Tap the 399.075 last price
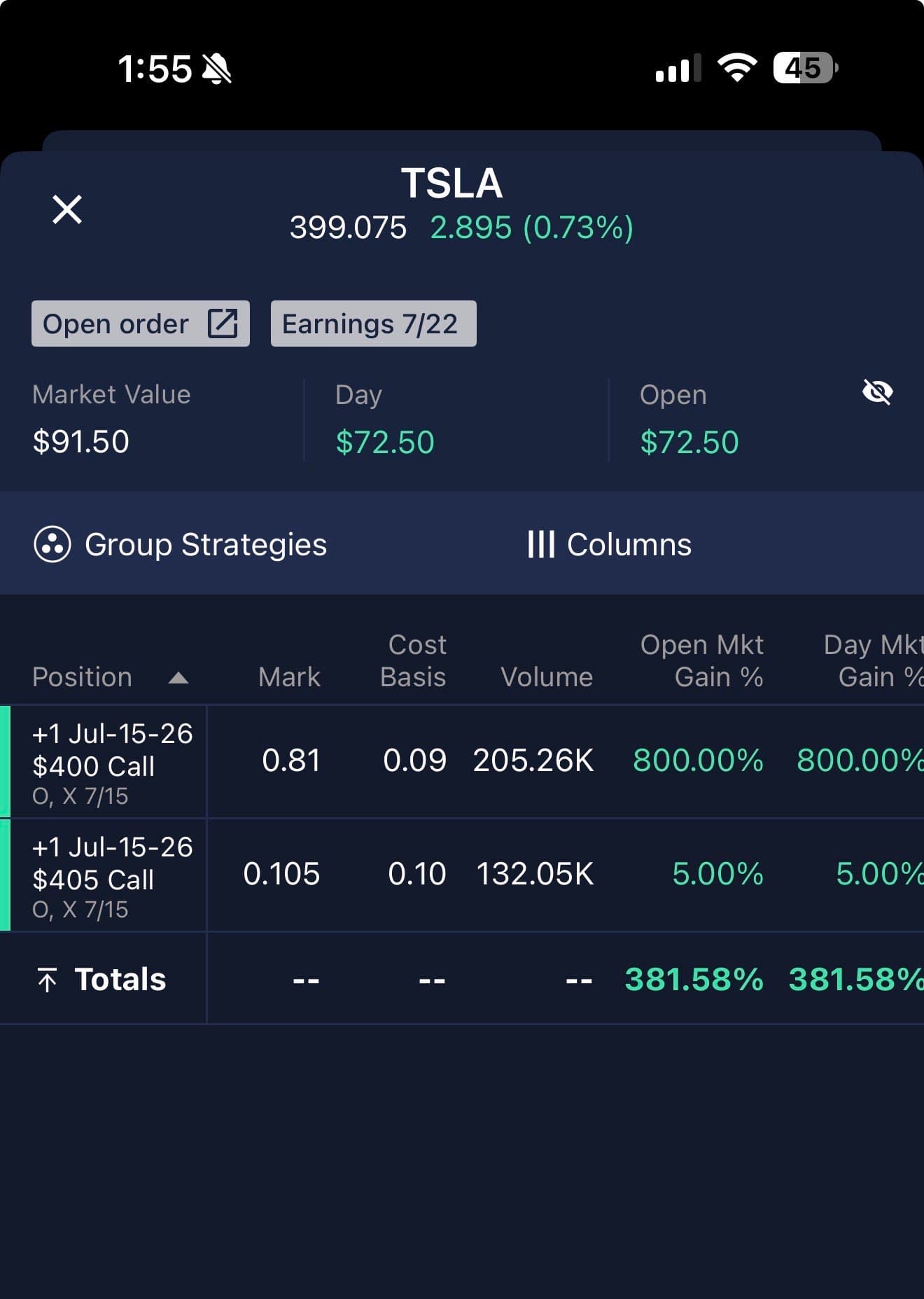The width and height of the screenshot is (924, 1299). [348, 228]
